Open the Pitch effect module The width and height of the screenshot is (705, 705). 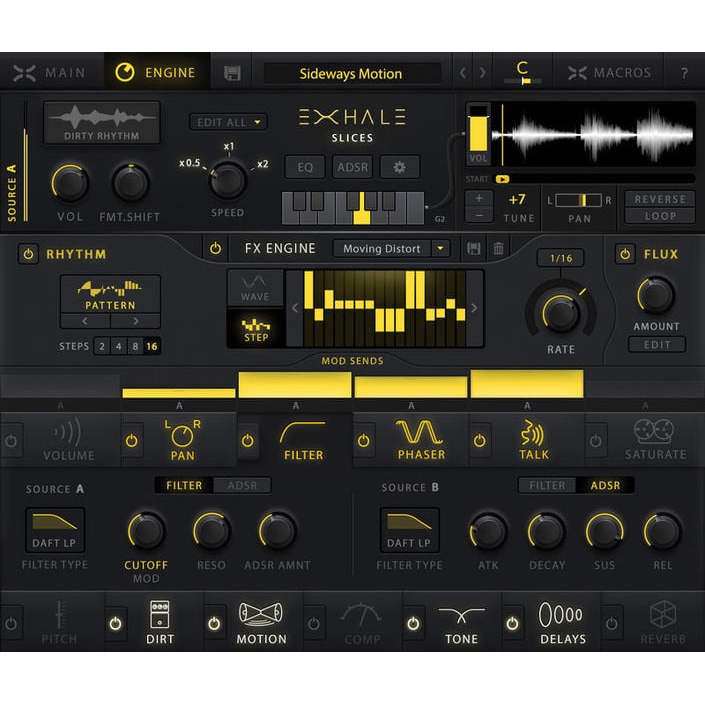pos(59,622)
